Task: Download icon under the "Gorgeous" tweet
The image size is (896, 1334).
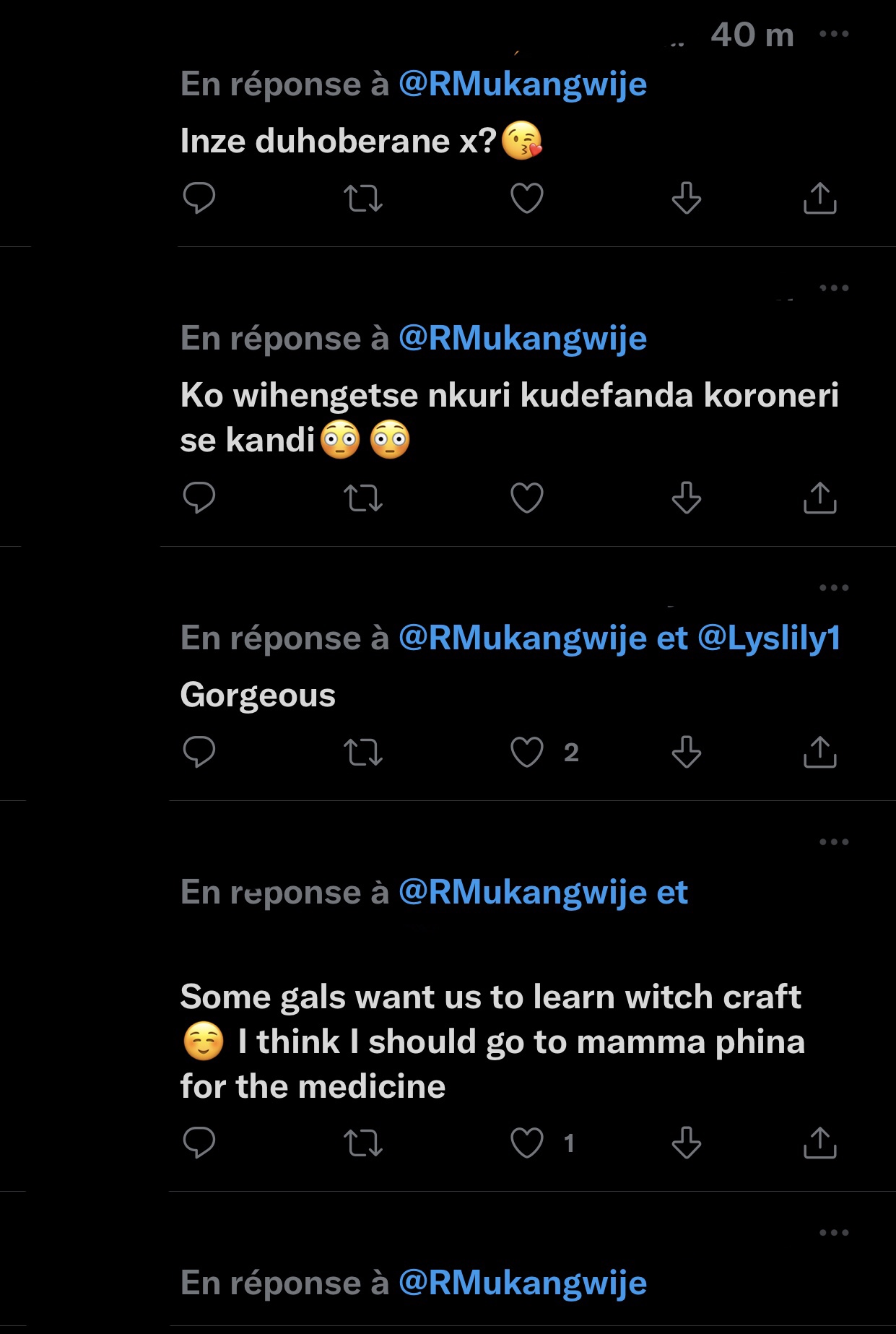Action: [x=686, y=752]
